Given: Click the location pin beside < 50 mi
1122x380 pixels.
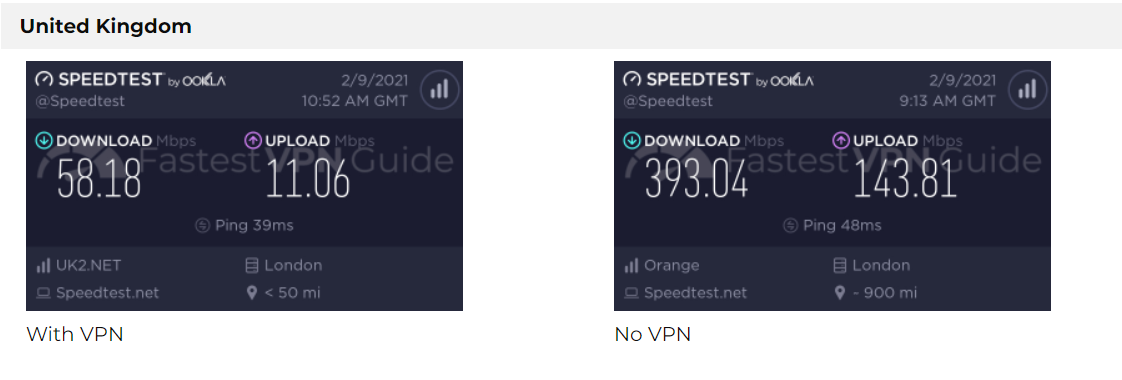Looking at the screenshot, I should pos(251,293).
